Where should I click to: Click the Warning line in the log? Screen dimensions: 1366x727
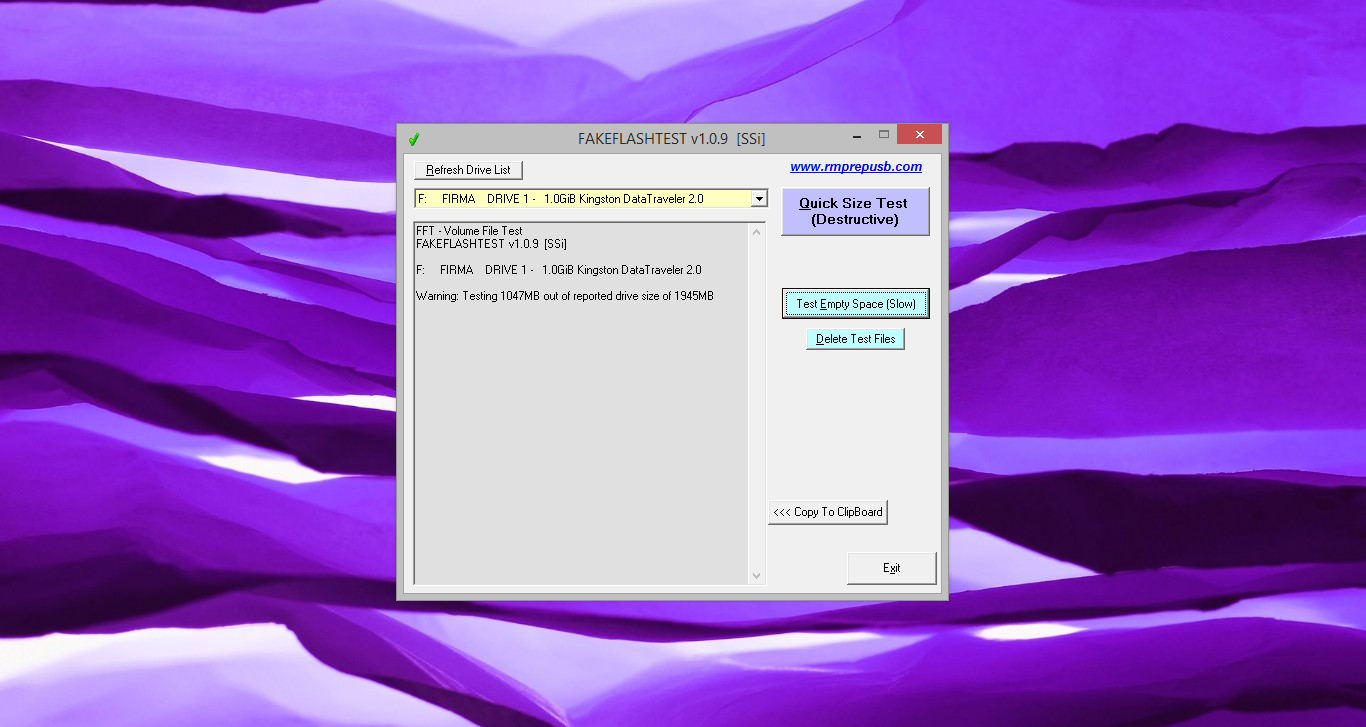point(564,296)
